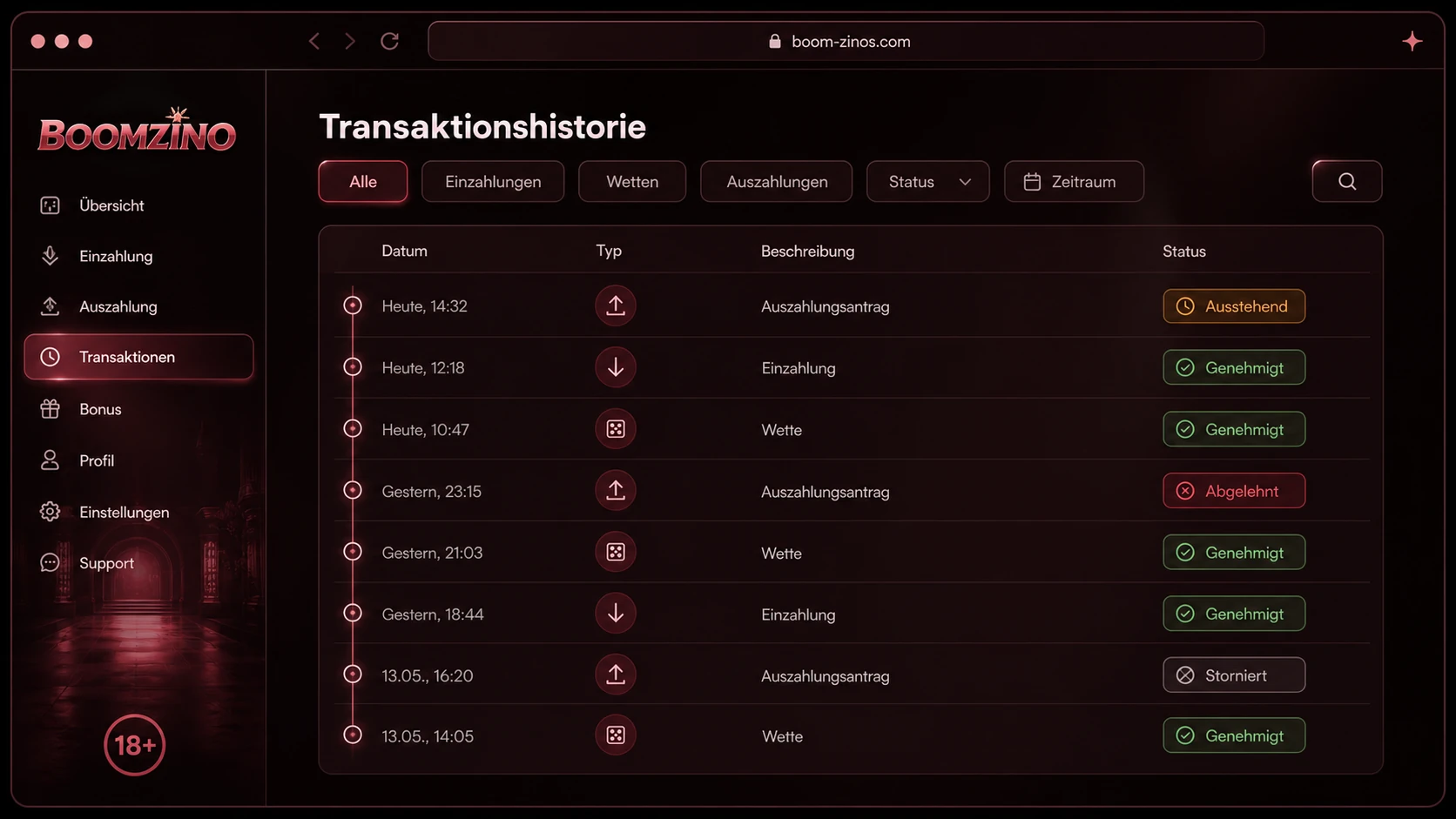Click the 18+ age badge
1456x819 pixels.
tap(134, 745)
